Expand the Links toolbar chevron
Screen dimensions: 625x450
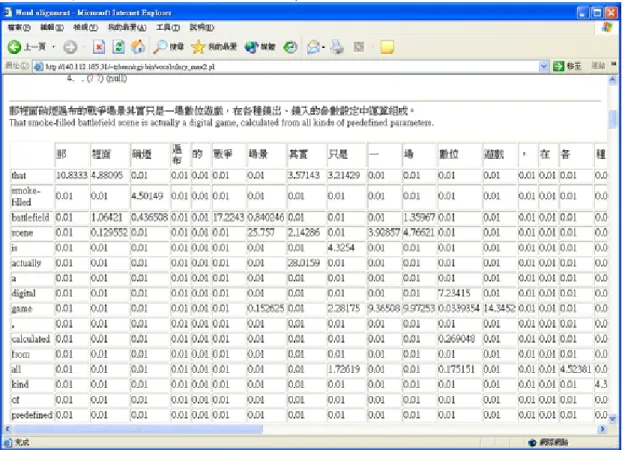[x=613, y=64]
